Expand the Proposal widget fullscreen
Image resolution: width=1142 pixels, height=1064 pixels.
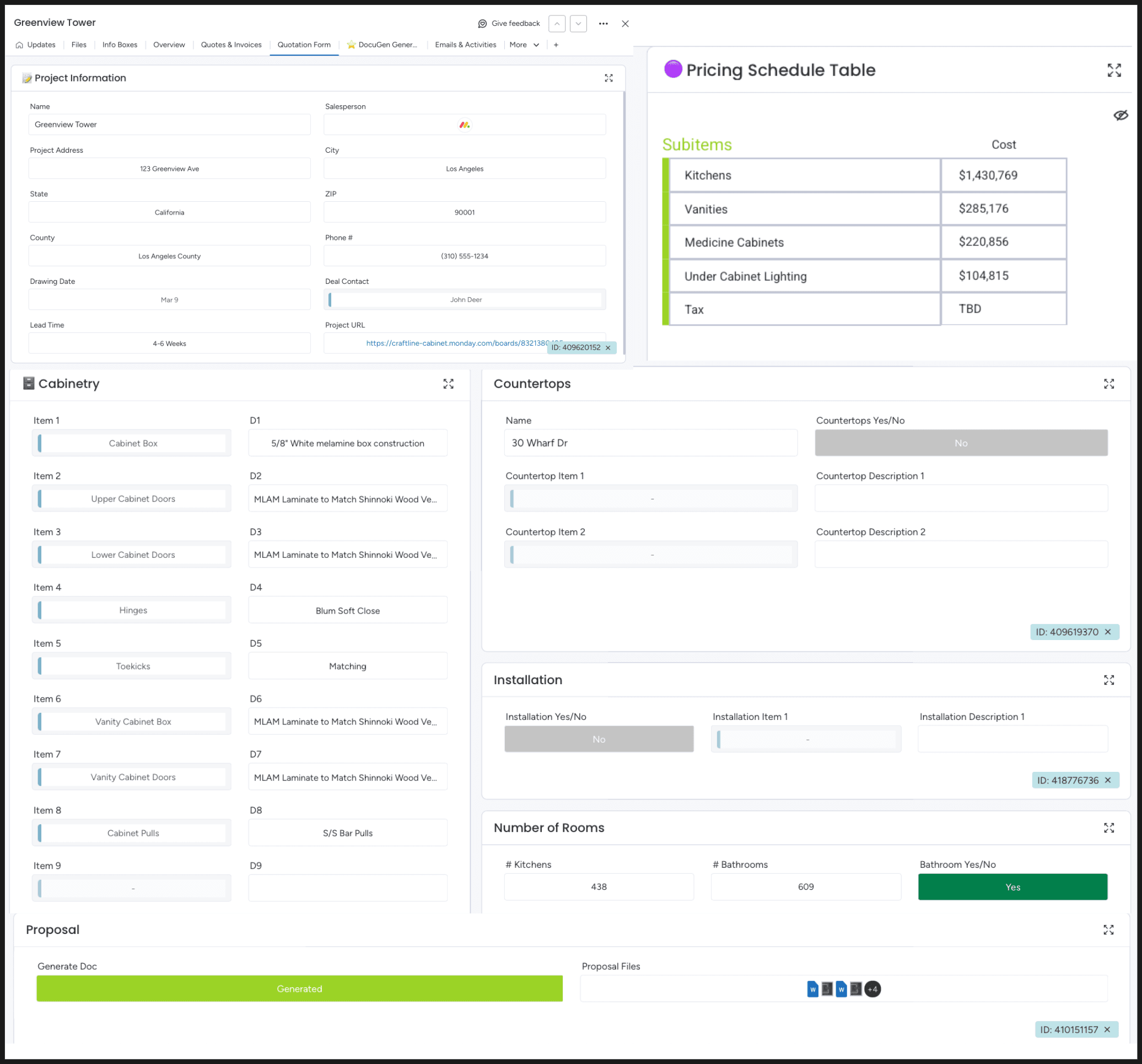1108,930
